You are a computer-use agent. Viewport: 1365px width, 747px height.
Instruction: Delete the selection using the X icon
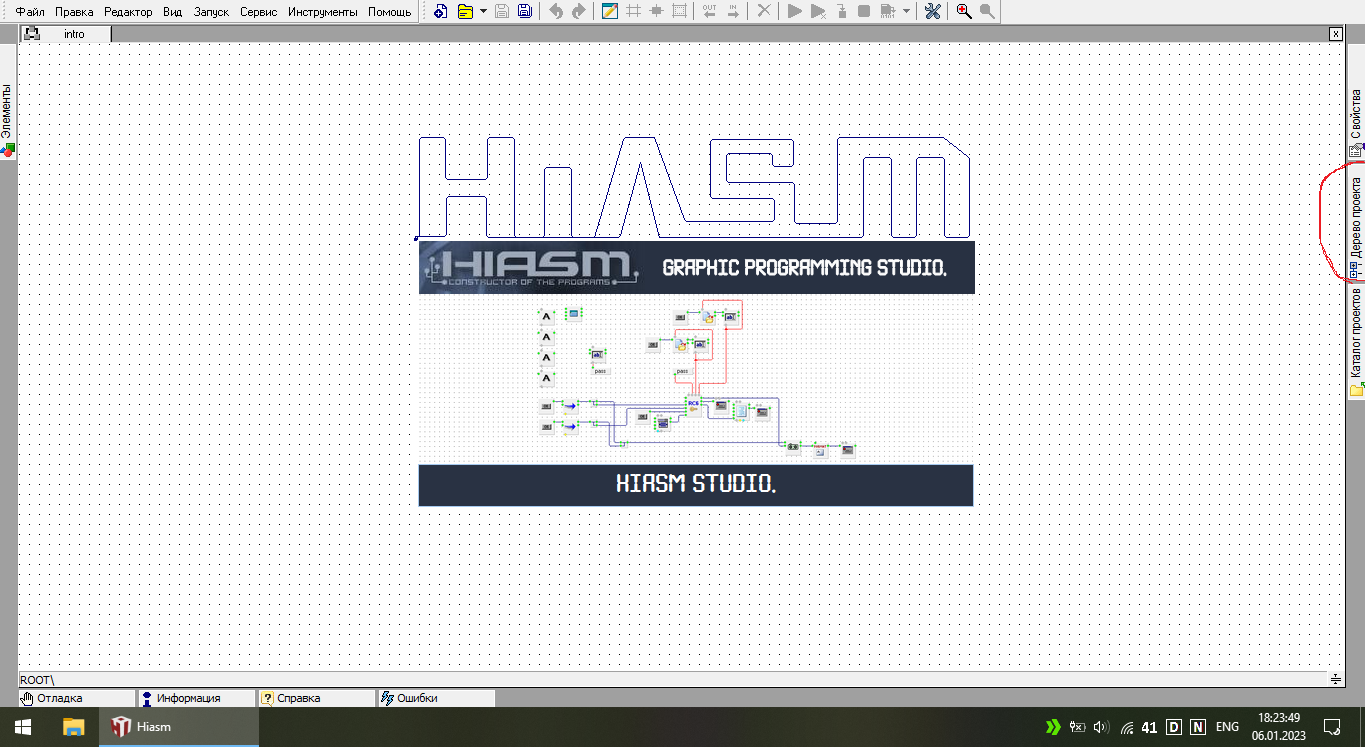(764, 12)
